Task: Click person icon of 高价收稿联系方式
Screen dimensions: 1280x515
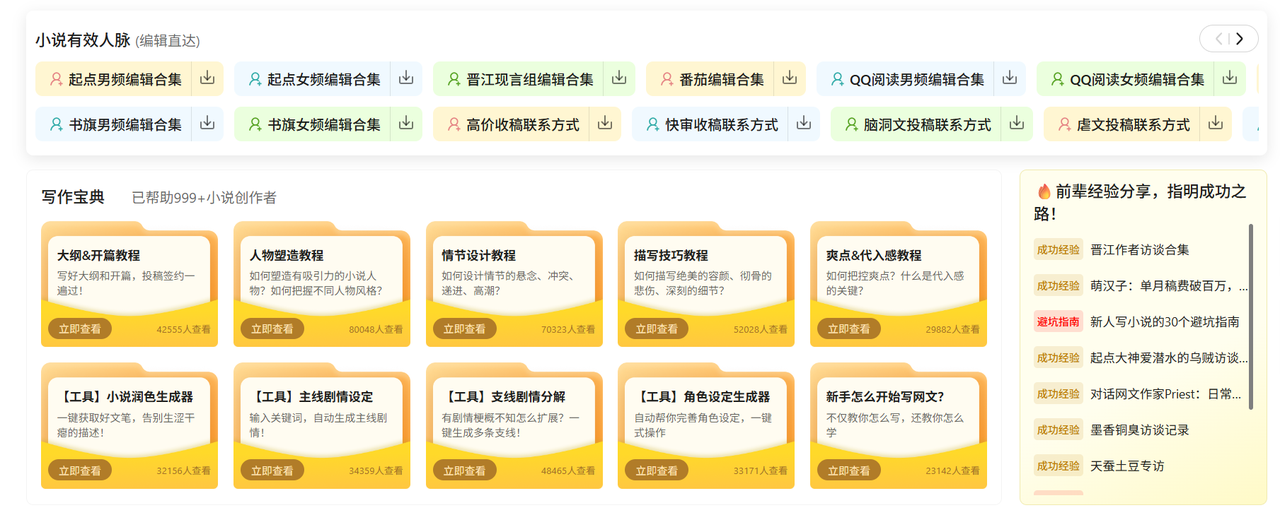Action: click(x=454, y=125)
